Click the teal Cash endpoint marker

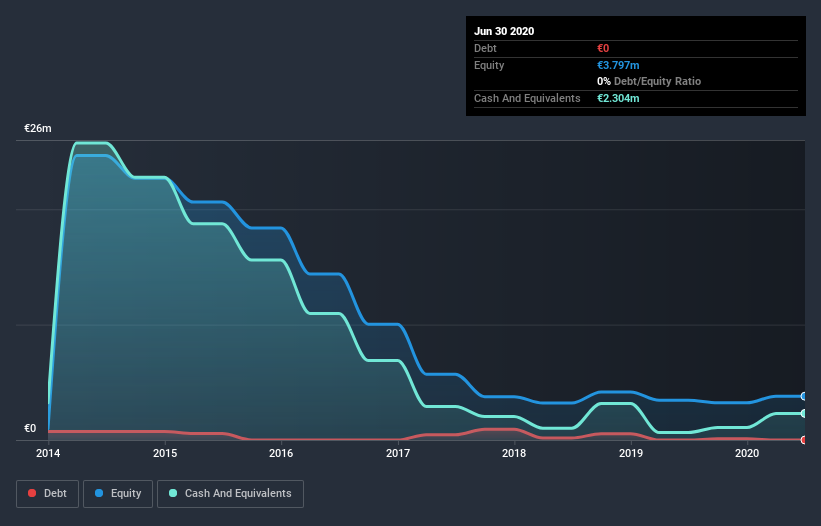[x=804, y=413]
